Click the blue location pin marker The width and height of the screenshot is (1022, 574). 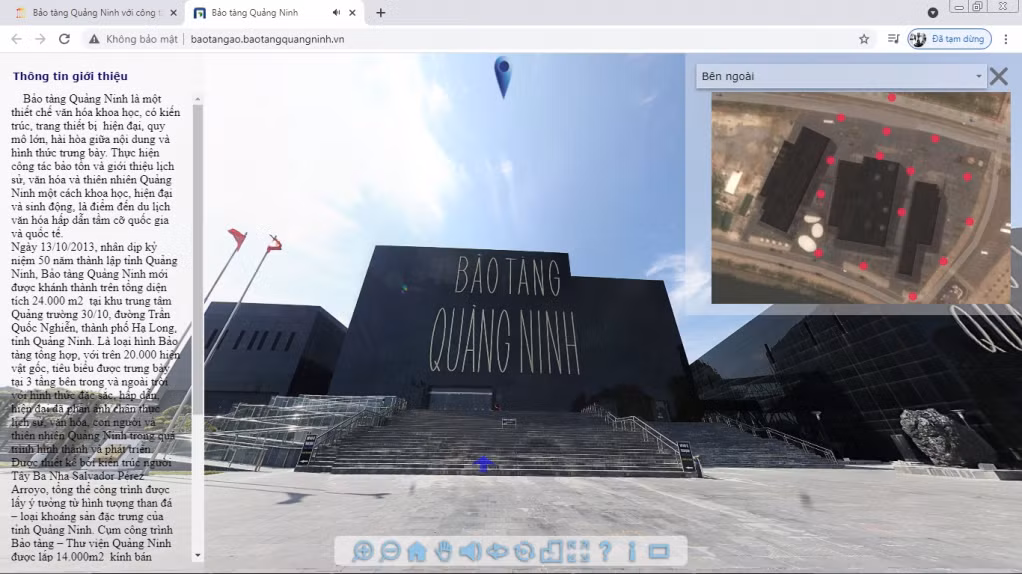(x=503, y=76)
